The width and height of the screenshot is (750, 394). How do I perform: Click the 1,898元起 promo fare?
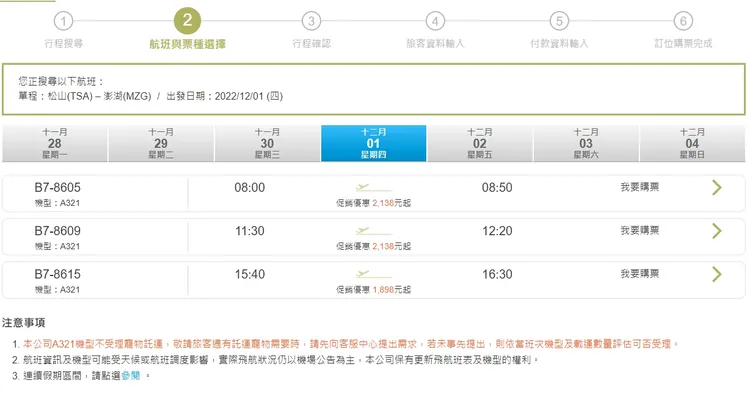point(391,290)
